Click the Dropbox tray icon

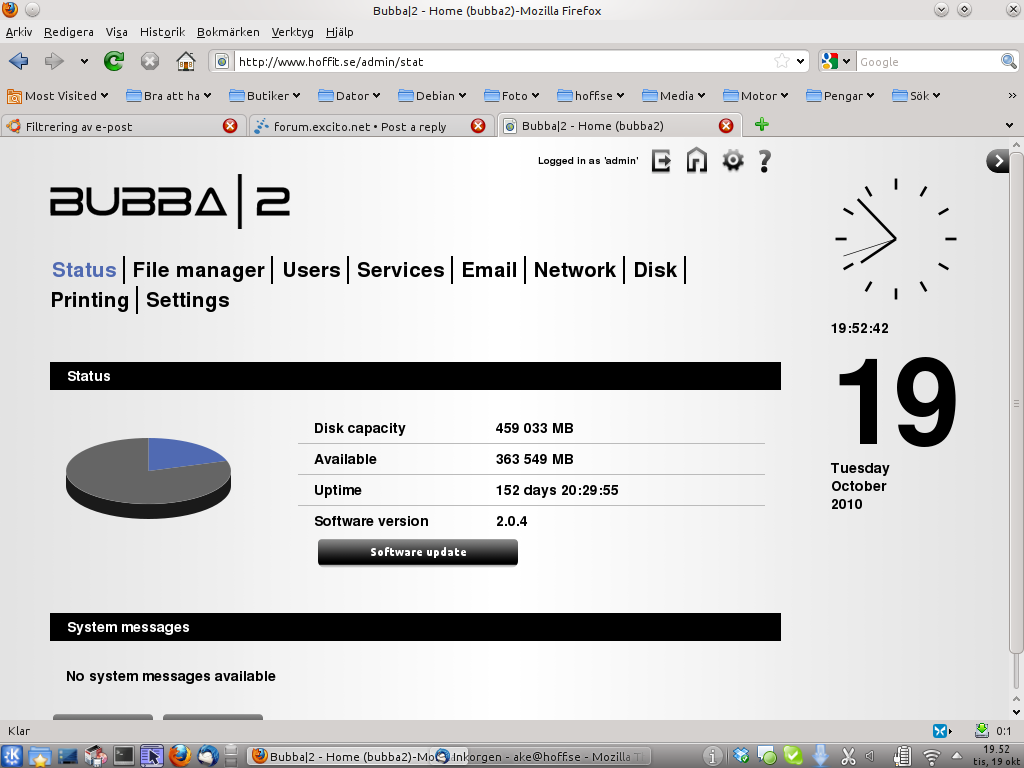pos(741,756)
